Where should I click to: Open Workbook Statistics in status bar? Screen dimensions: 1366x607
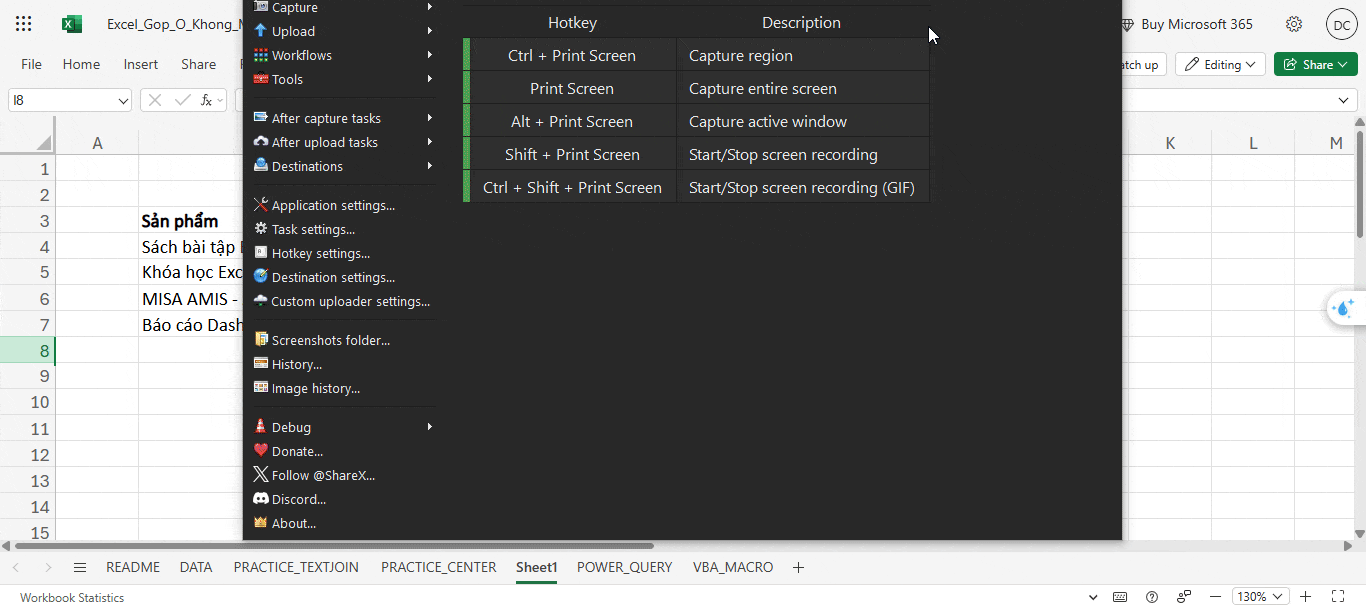click(x=72, y=598)
